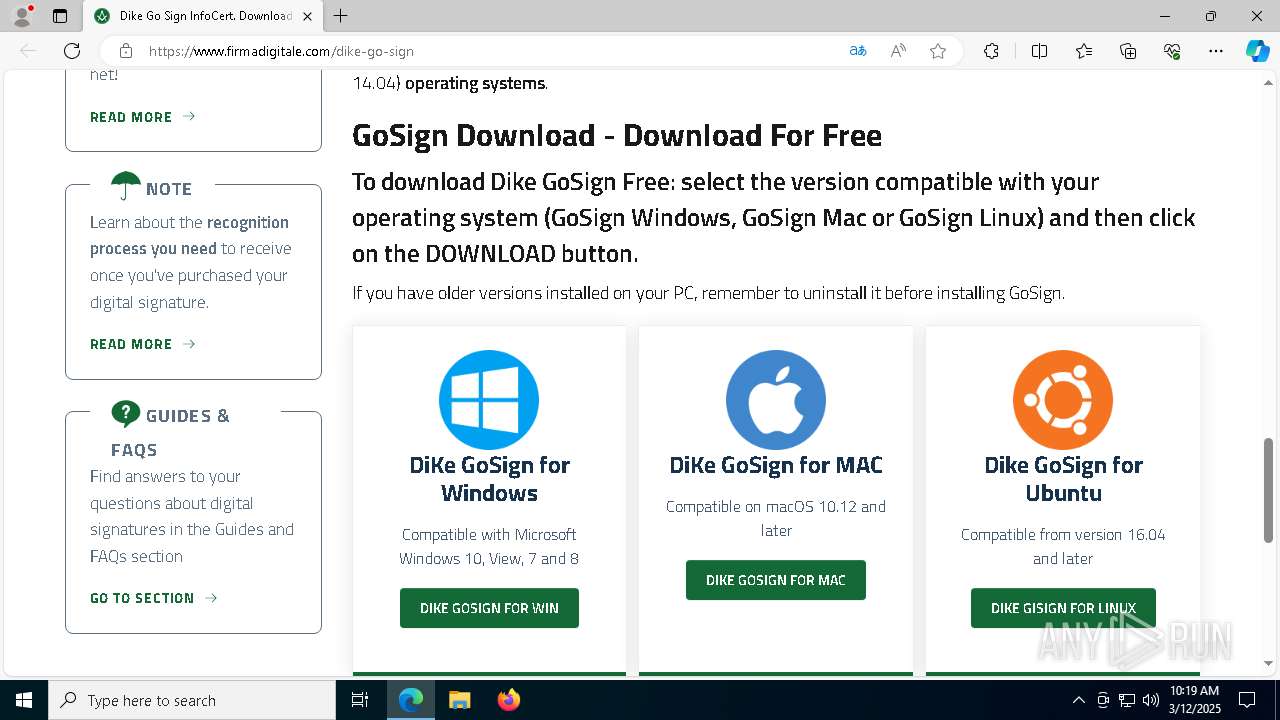Open a new browser tab
Screen dimensions: 1280x720
coord(341,16)
